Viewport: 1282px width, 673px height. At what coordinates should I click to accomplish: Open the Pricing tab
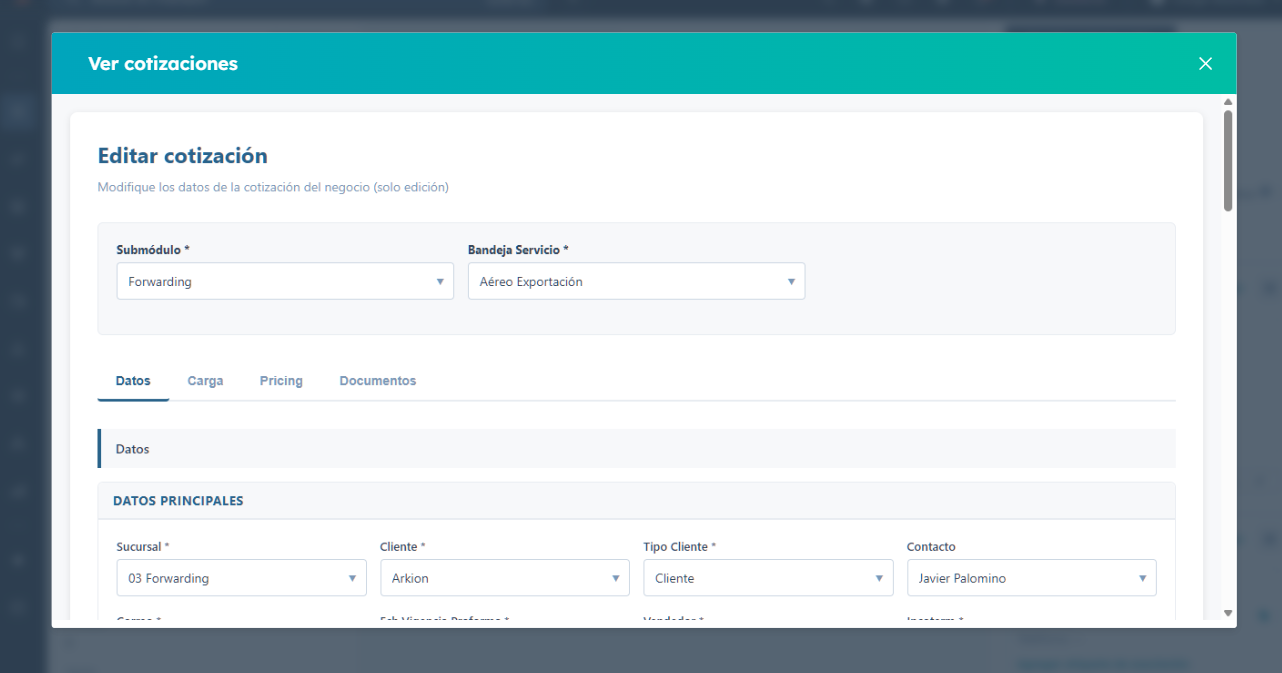(281, 380)
